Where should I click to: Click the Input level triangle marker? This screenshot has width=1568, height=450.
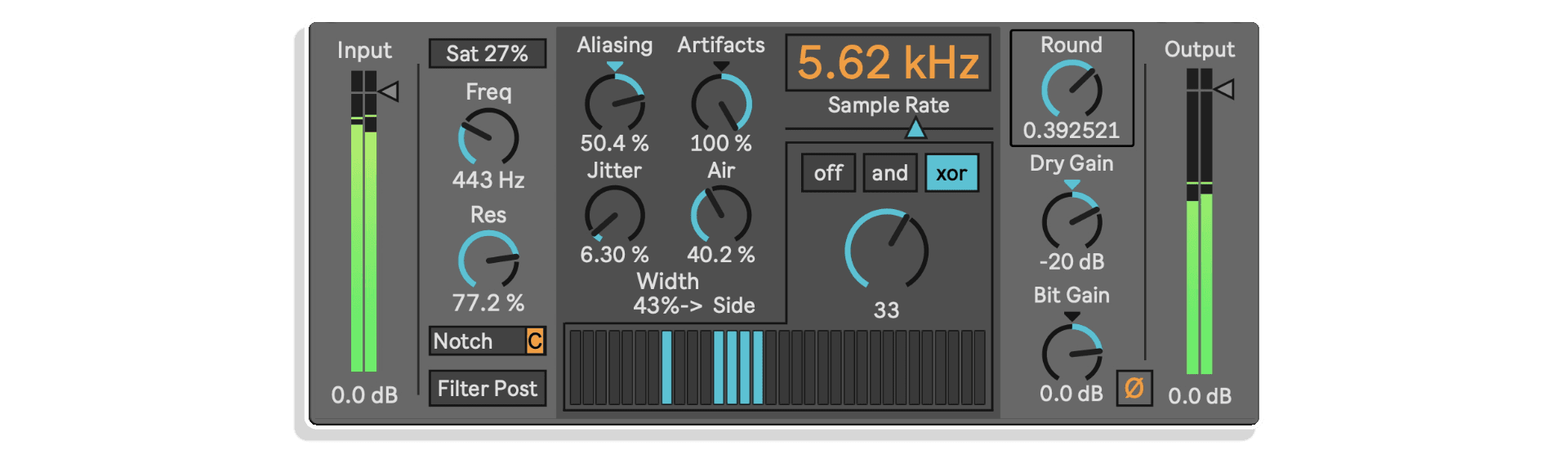(390, 91)
